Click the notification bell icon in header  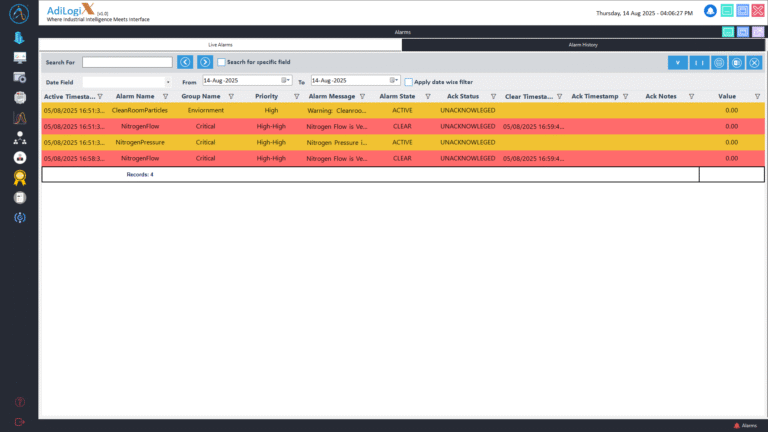[x=711, y=11]
